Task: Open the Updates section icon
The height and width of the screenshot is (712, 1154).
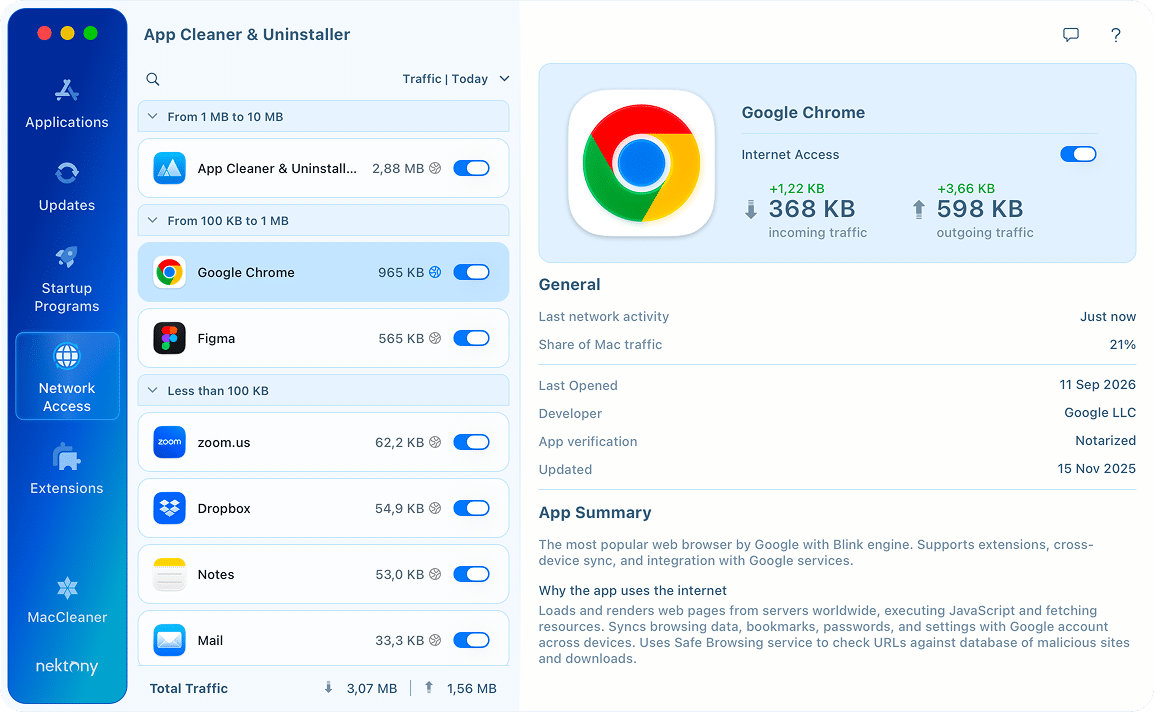Action: [67, 173]
